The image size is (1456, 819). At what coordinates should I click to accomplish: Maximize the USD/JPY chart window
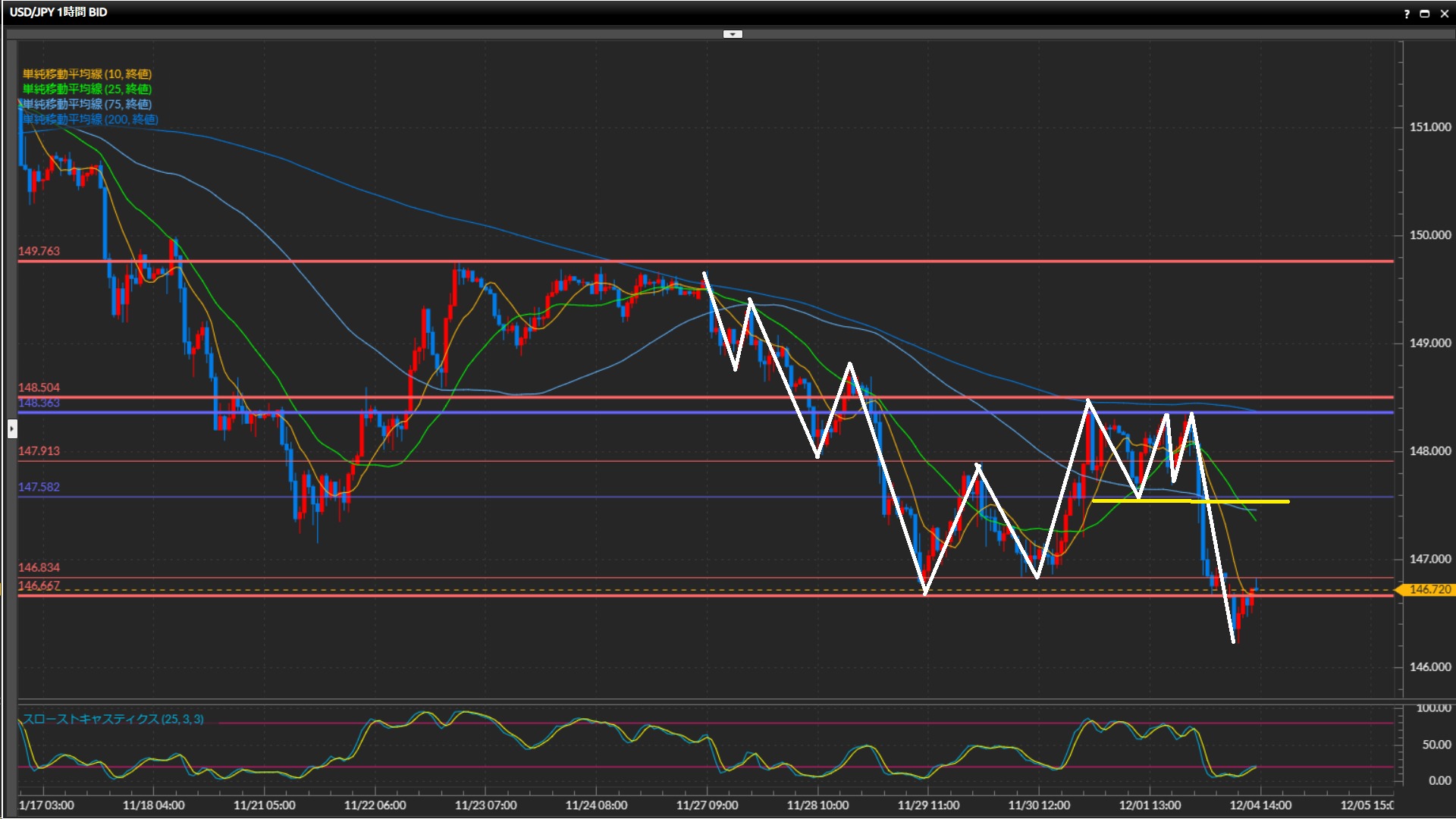(1425, 14)
